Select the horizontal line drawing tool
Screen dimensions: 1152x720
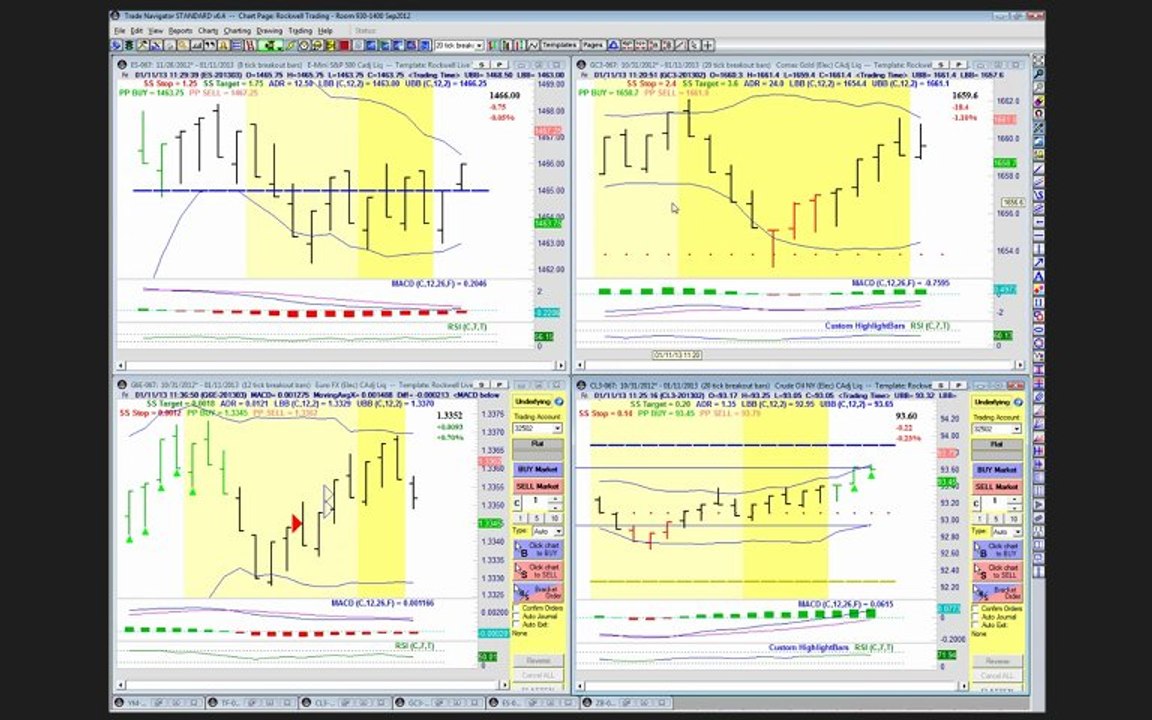click(1038, 234)
